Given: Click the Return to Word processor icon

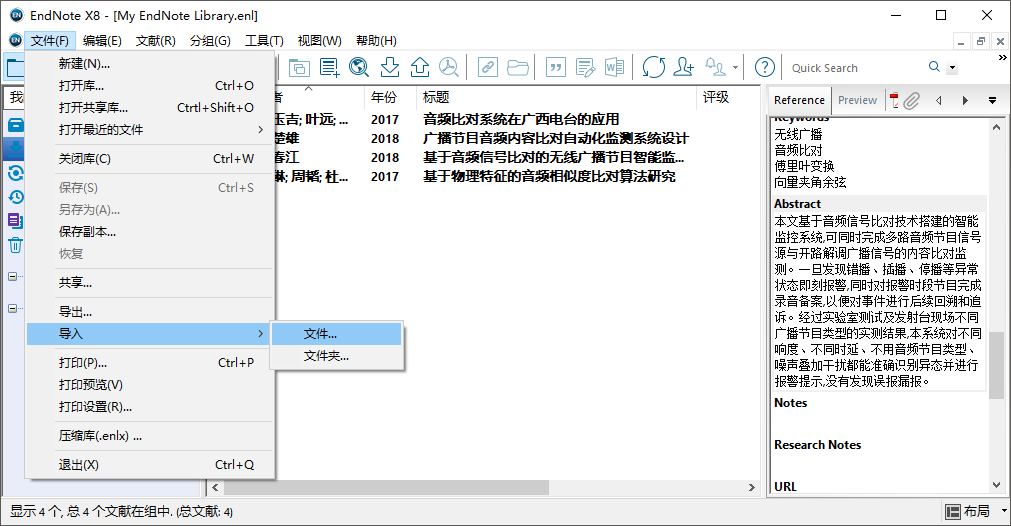Looking at the screenshot, I should pos(614,67).
